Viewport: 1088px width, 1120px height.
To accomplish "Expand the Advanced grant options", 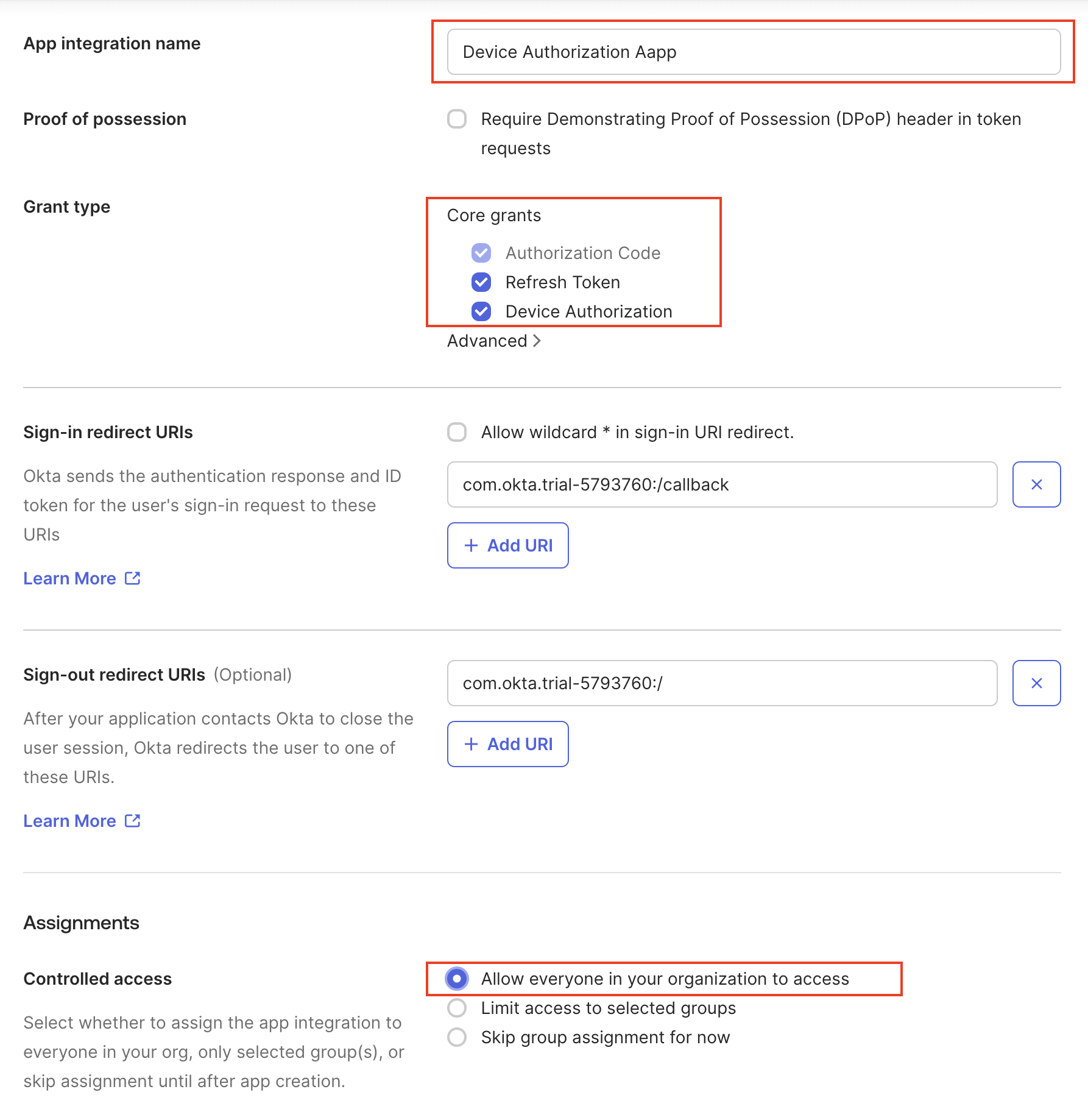I will 493,341.
